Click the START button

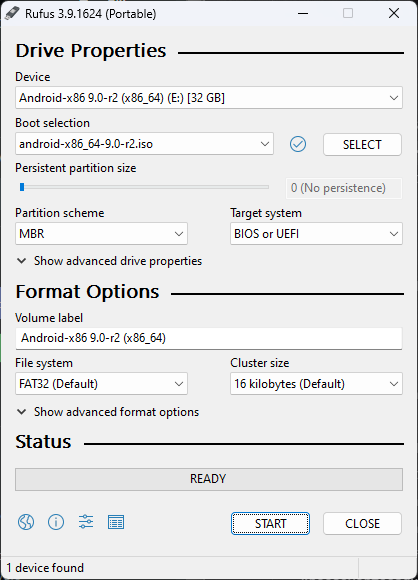click(270, 523)
